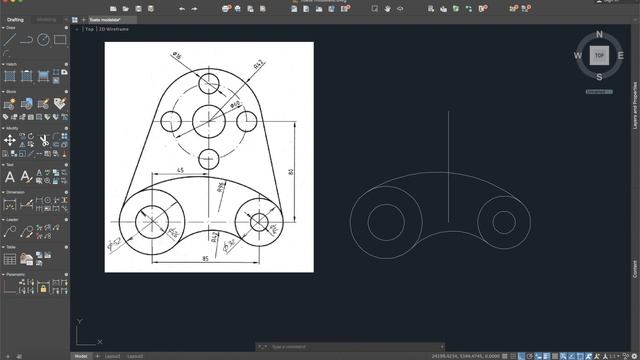Select the Rectangle tool in Draw panel
Viewport: 640px width, 360px height.
(x=60, y=40)
